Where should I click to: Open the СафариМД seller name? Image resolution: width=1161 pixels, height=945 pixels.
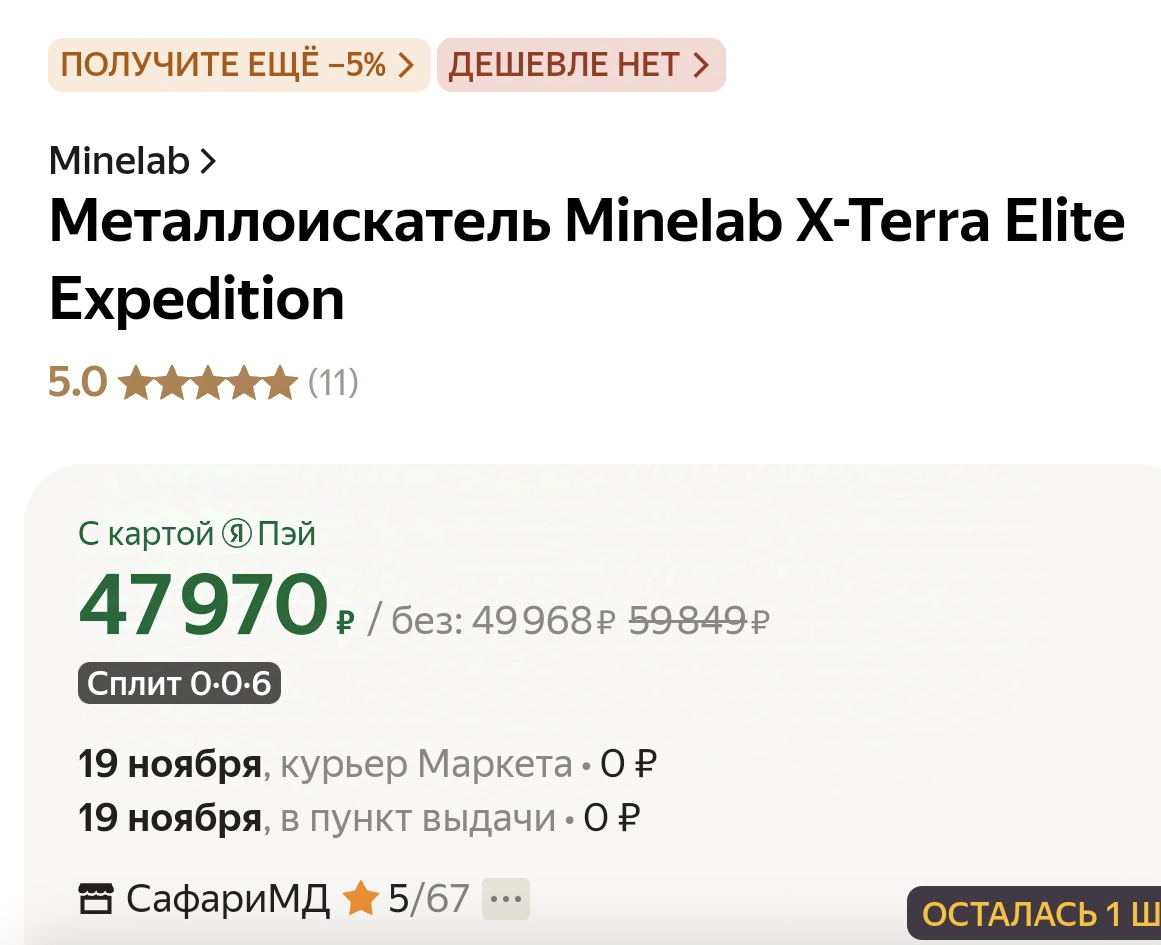(x=228, y=899)
